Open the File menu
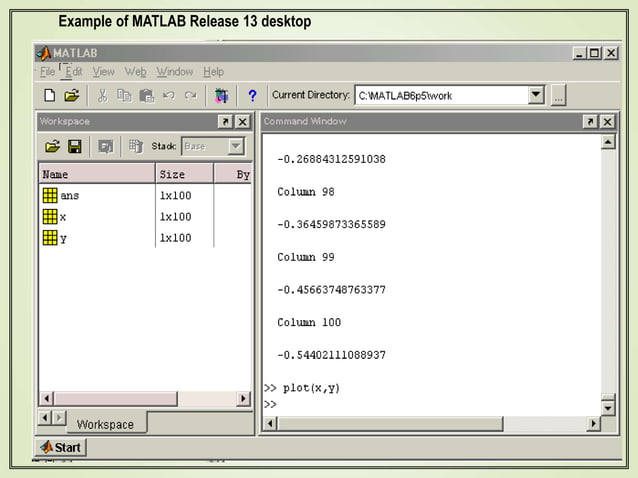Viewport: 638px width, 478px height. tap(47, 72)
